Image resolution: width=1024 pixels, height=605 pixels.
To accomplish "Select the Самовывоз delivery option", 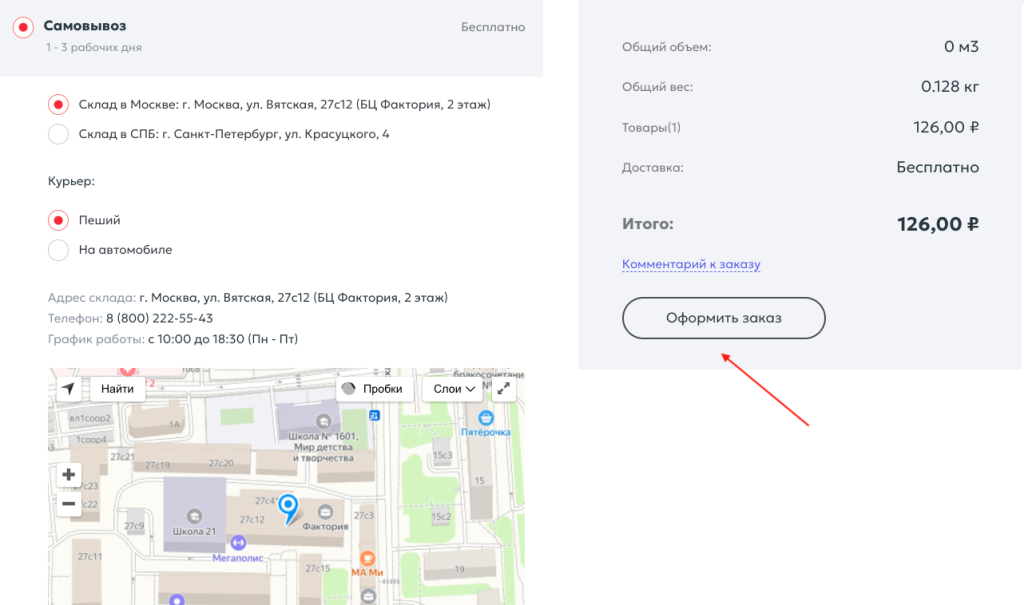I will tap(24, 28).
